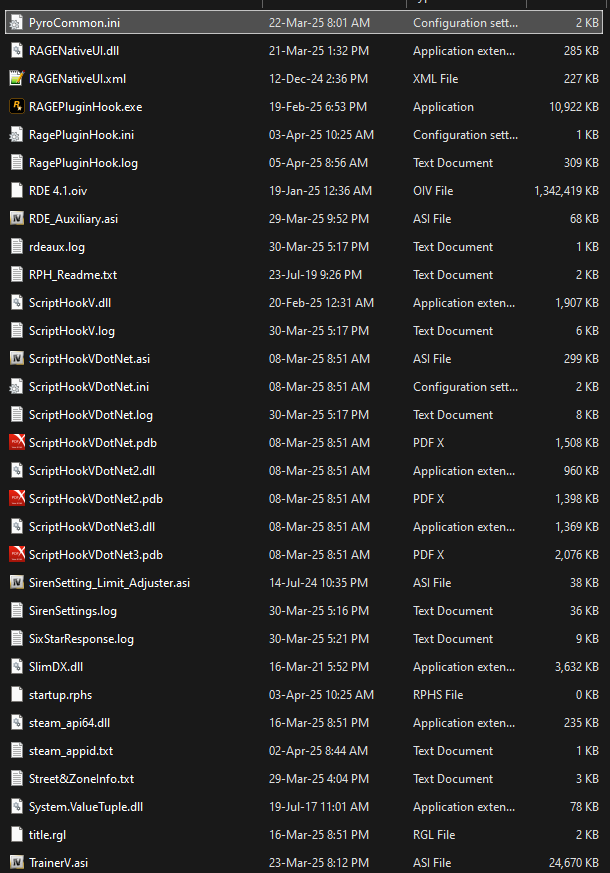This screenshot has height=873, width=610.
Task: Click the red PDF icon of ScriptHookVDotNet3.pdb
Action: (x=17, y=555)
